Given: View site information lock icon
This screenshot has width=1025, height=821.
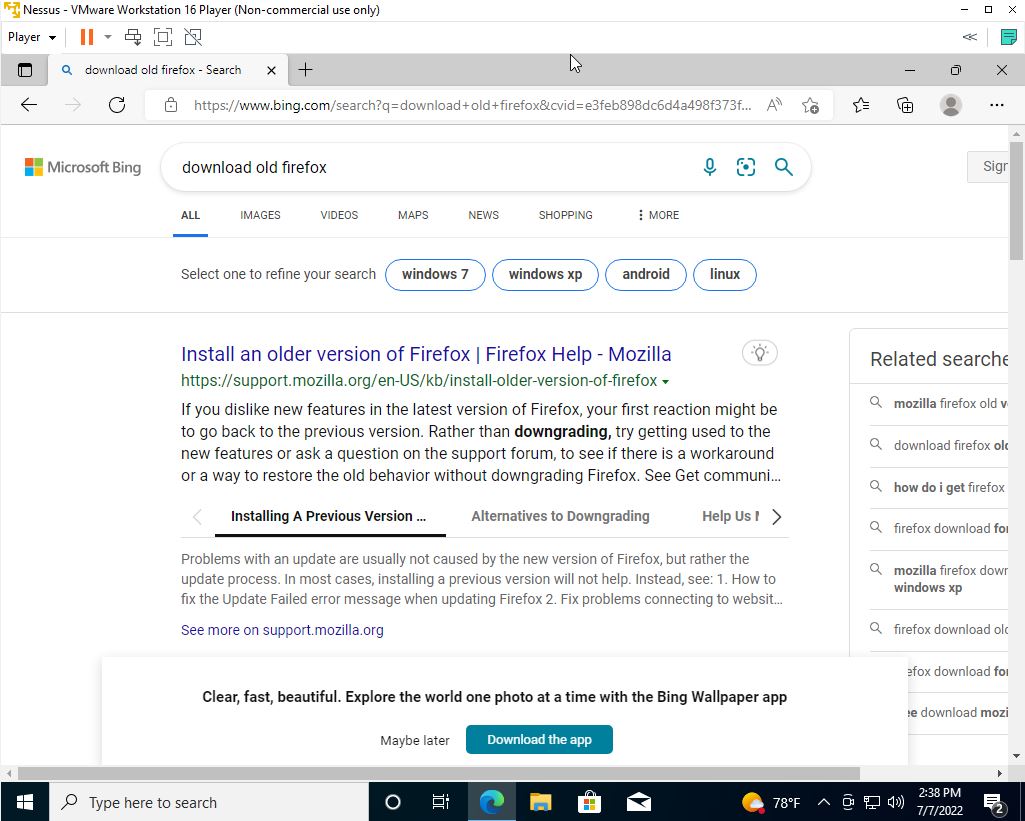Looking at the screenshot, I should [x=171, y=105].
